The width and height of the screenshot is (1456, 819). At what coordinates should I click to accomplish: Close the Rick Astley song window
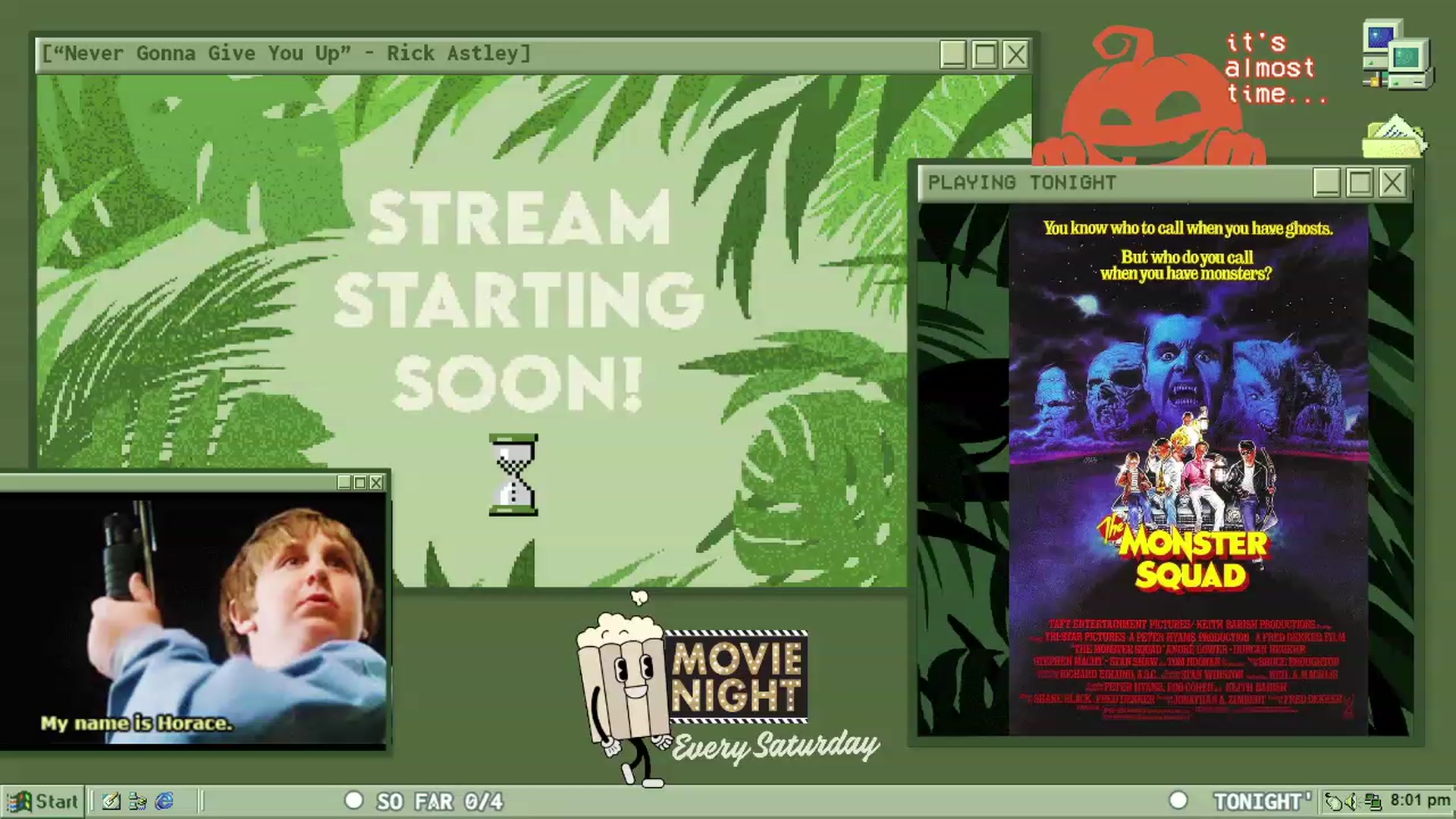[x=1015, y=55]
